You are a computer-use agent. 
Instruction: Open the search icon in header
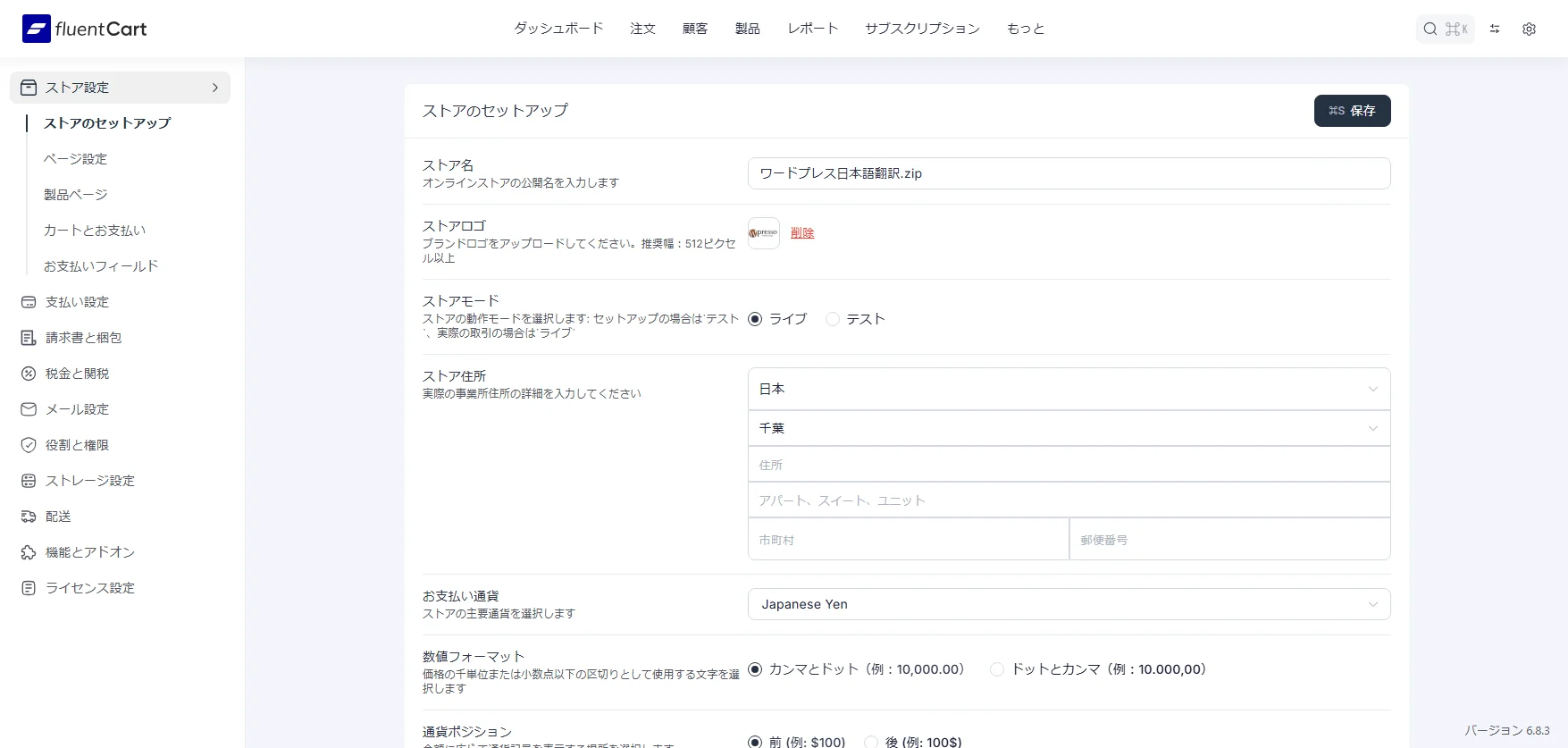point(1430,29)
